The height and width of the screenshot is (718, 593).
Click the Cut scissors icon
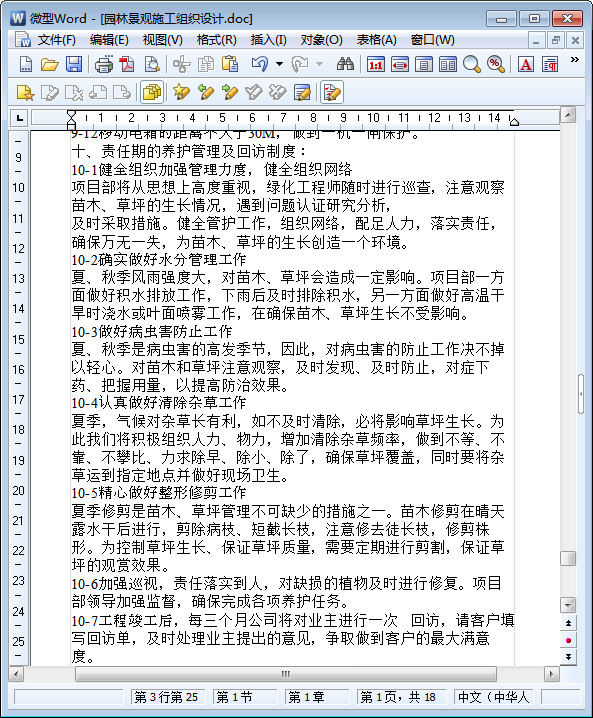[182, 65]
